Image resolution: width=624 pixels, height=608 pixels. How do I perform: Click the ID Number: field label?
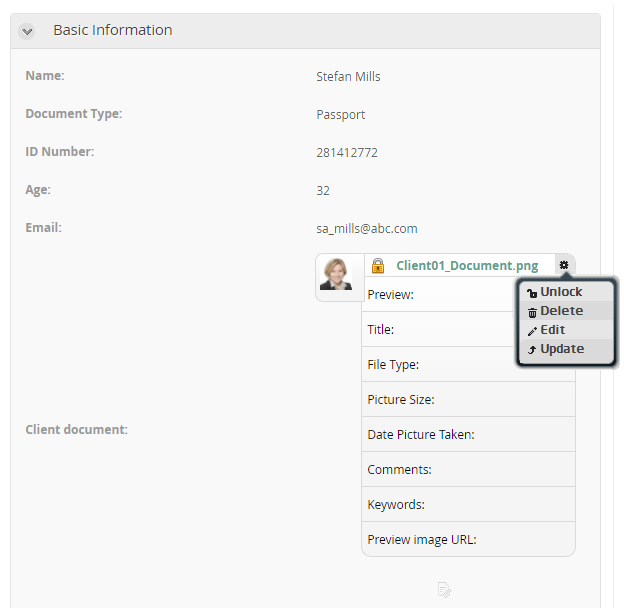tap(60, 152)
